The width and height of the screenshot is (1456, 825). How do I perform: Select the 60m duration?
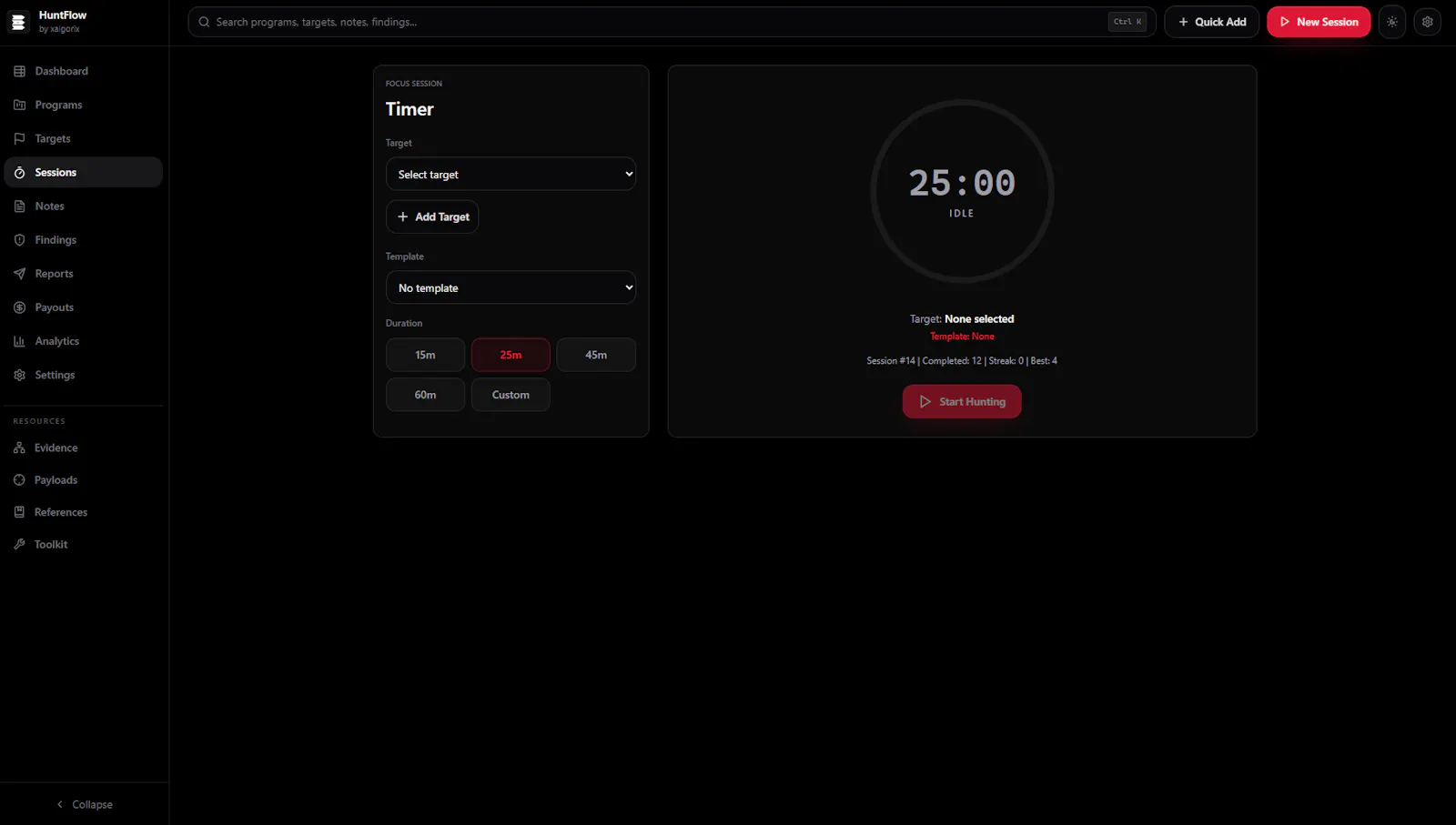pos(425,395)
